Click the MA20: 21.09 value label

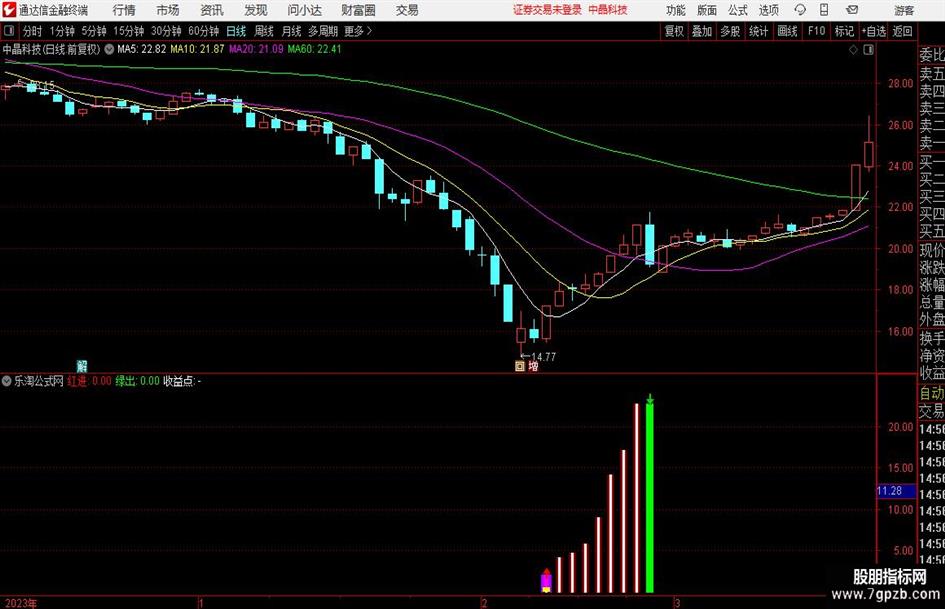pos(256,49)
